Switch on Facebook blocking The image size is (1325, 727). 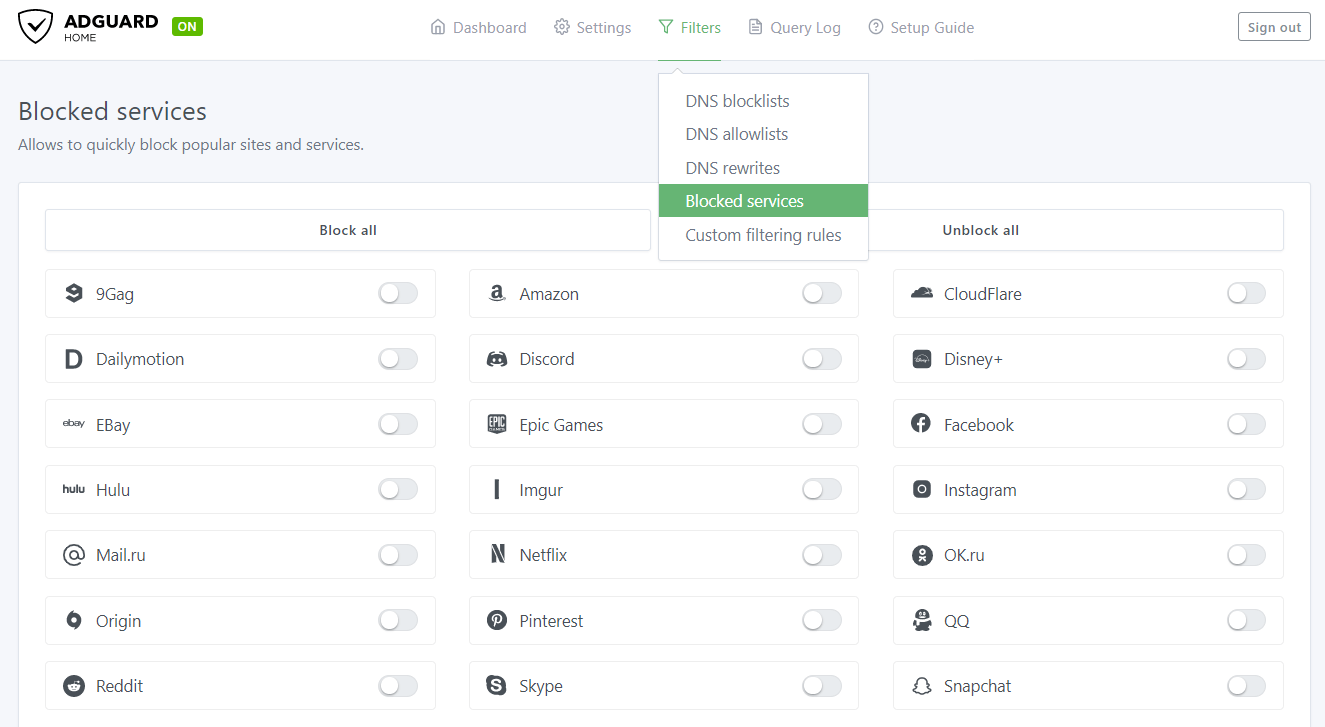tap(1246, 424)
